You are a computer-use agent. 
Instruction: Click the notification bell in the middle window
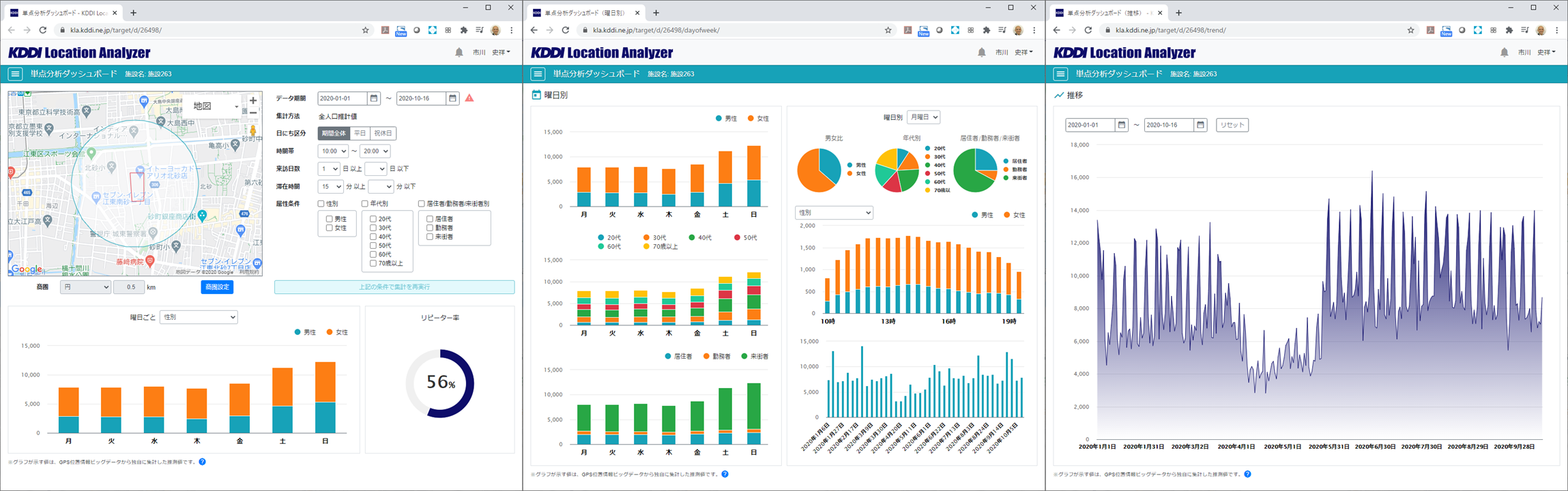(x=982, y=53)
